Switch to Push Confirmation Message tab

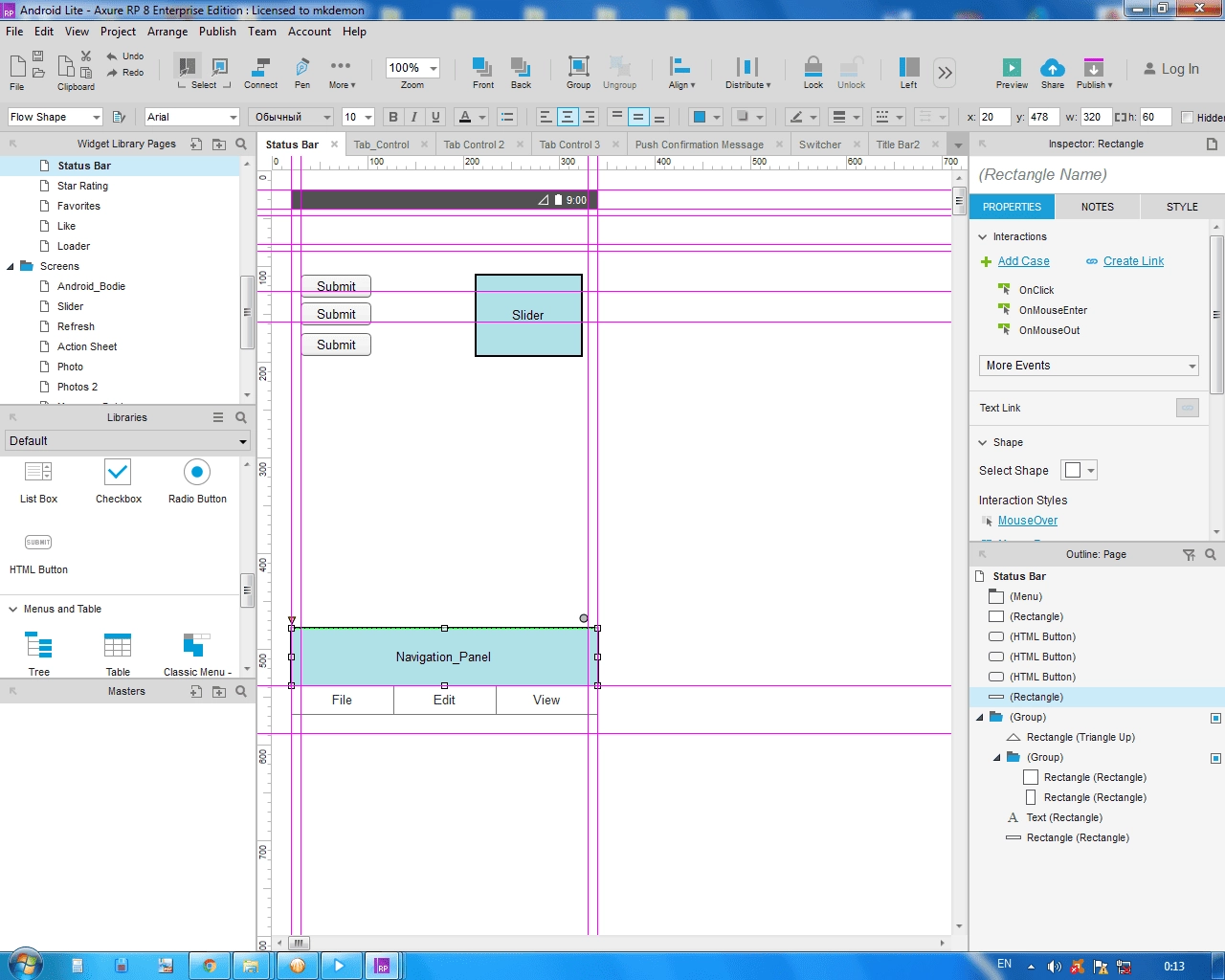pos(699,145)
